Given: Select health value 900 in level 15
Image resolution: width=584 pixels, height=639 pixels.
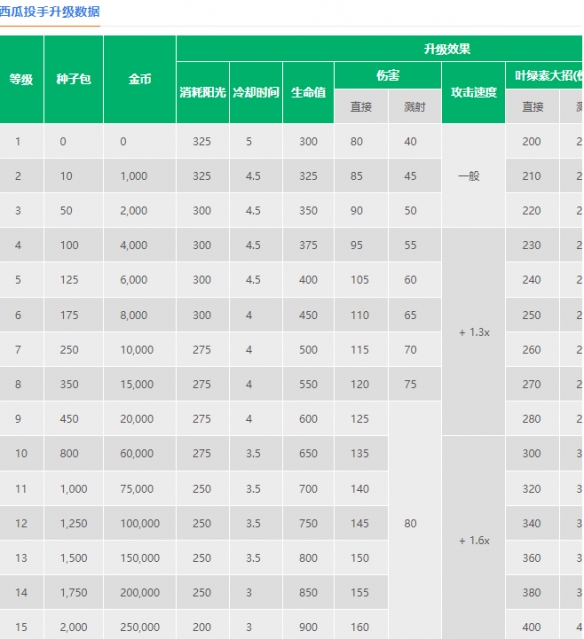Looking at the screenshot, I should pyautogui.click(x=308, y=626).
